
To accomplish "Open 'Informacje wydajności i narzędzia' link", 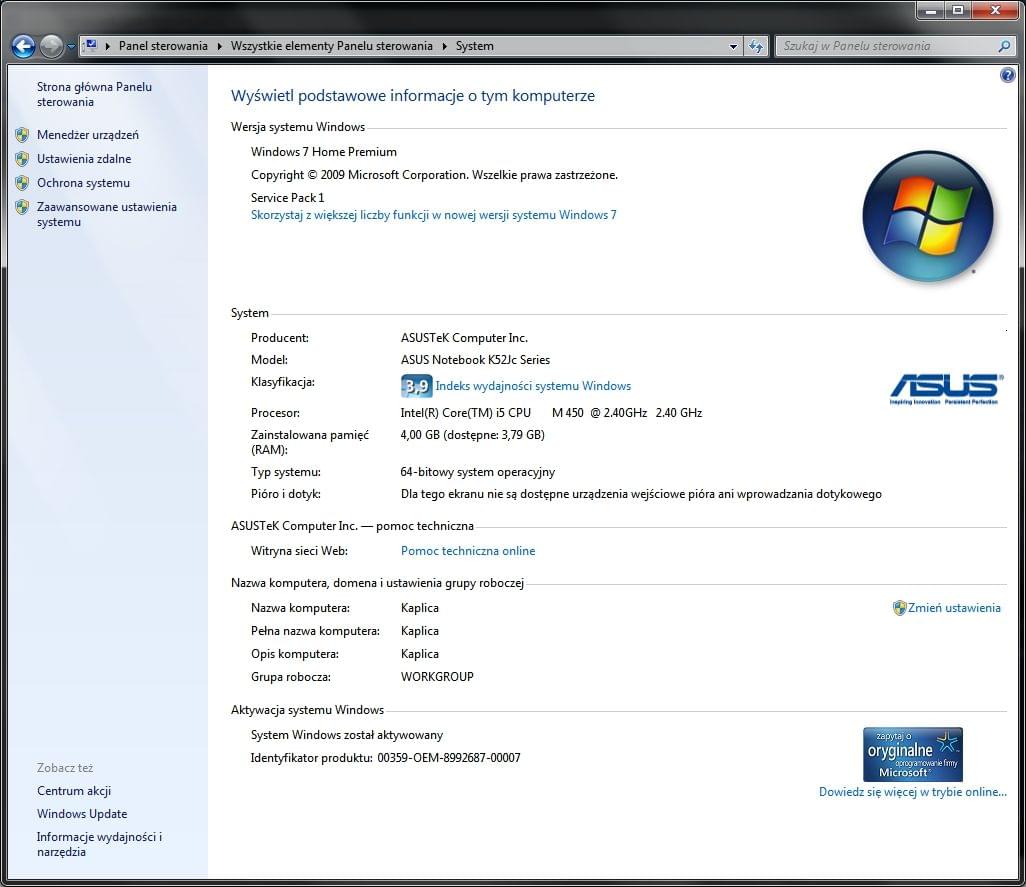I will 99,844.
